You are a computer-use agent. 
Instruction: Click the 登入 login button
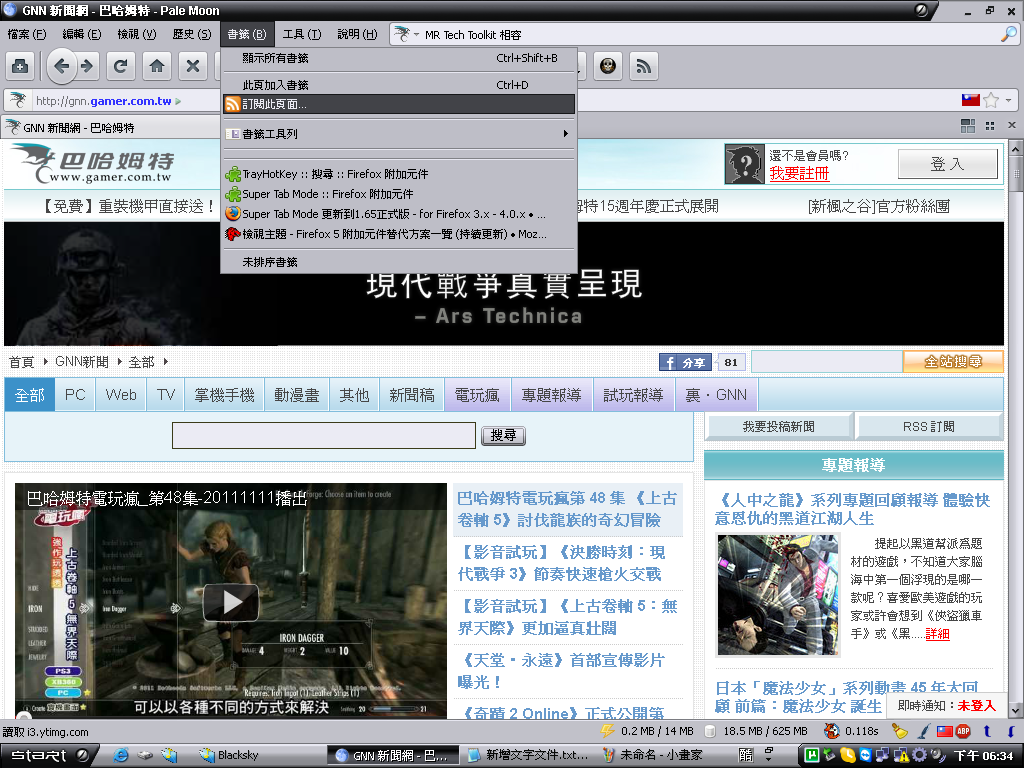pyautogui.click(x=947, y=164)
